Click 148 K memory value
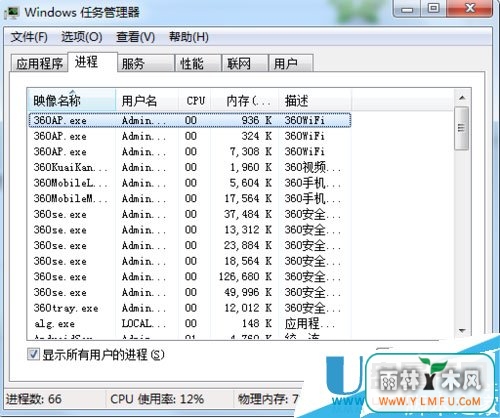Viewport: 500px width, 418px height. pyautogui.click(x=257, y=324)
